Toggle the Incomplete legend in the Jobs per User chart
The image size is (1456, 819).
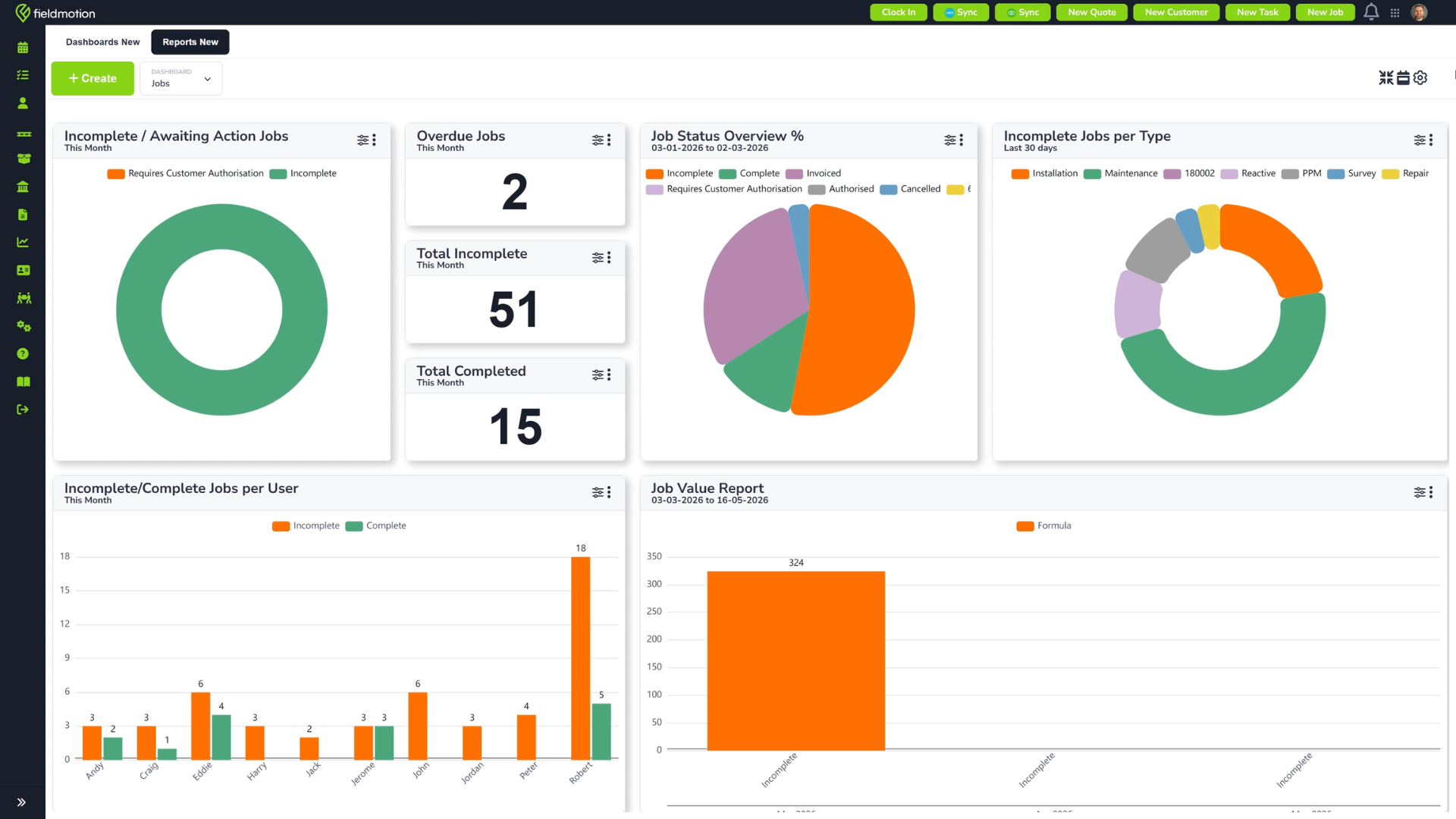coord(306,526)
